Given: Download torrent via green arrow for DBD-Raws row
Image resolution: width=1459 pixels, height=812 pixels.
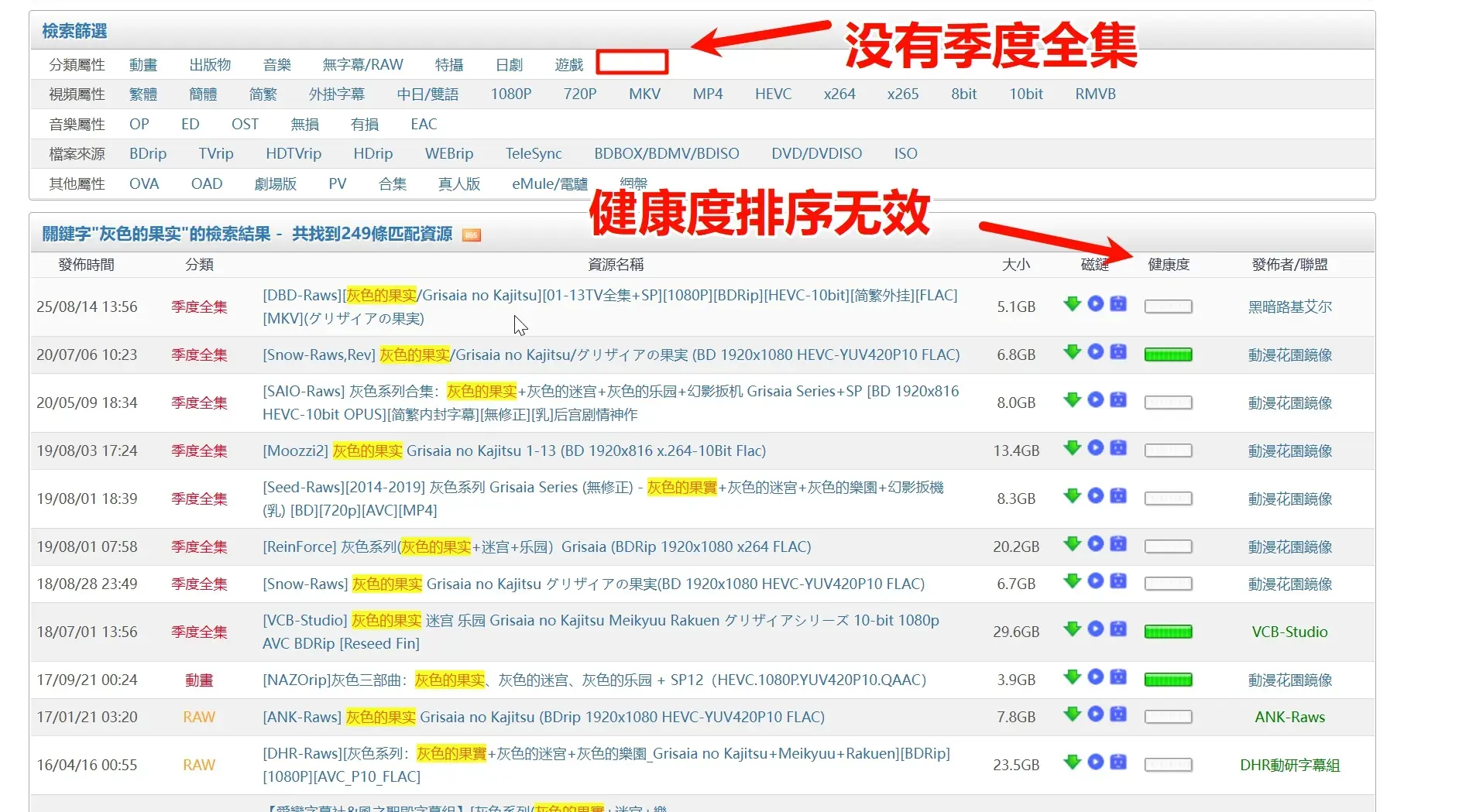Looking at the screenshot, I should [1072, 303].
